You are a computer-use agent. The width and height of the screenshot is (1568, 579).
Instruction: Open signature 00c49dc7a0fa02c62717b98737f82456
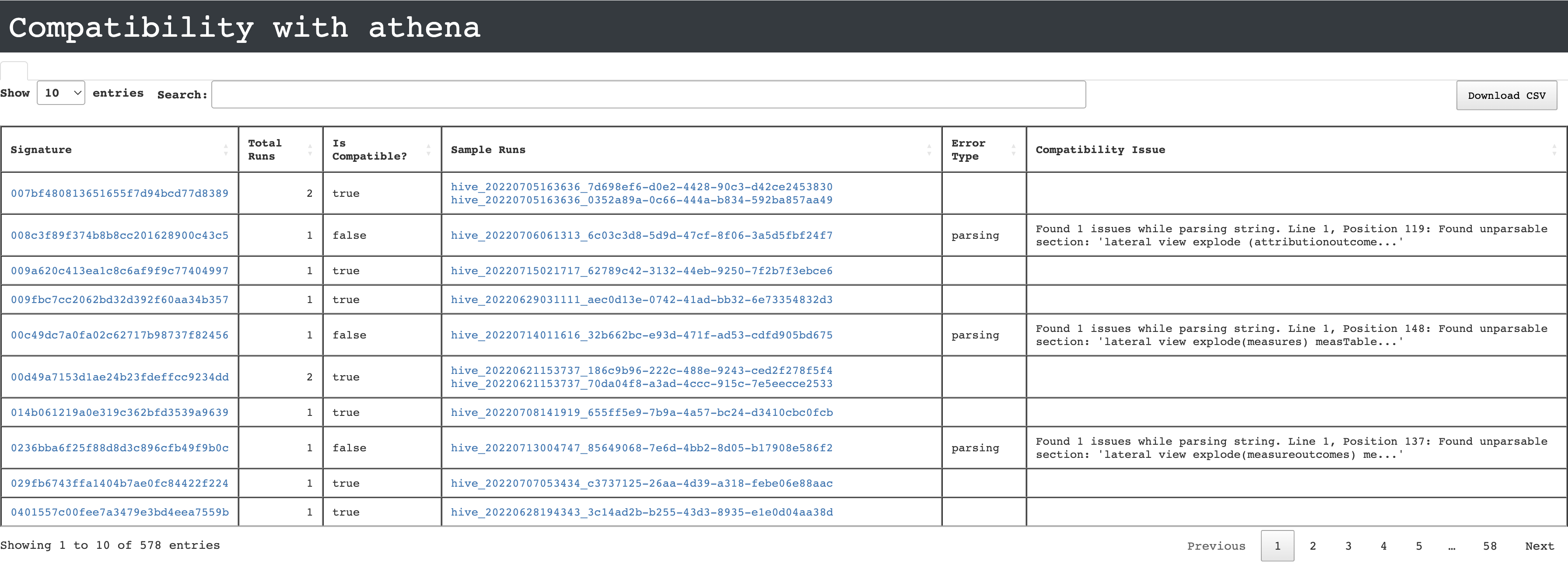click(120, 335)
